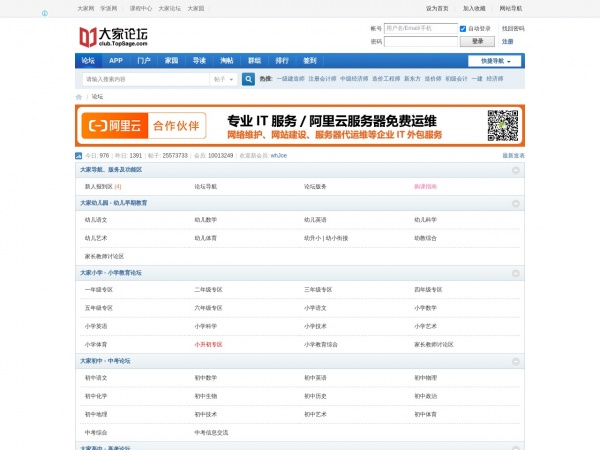The image size is (600, 450).
Task: Click the 新东方 hot search link
Action: [412, 79]
